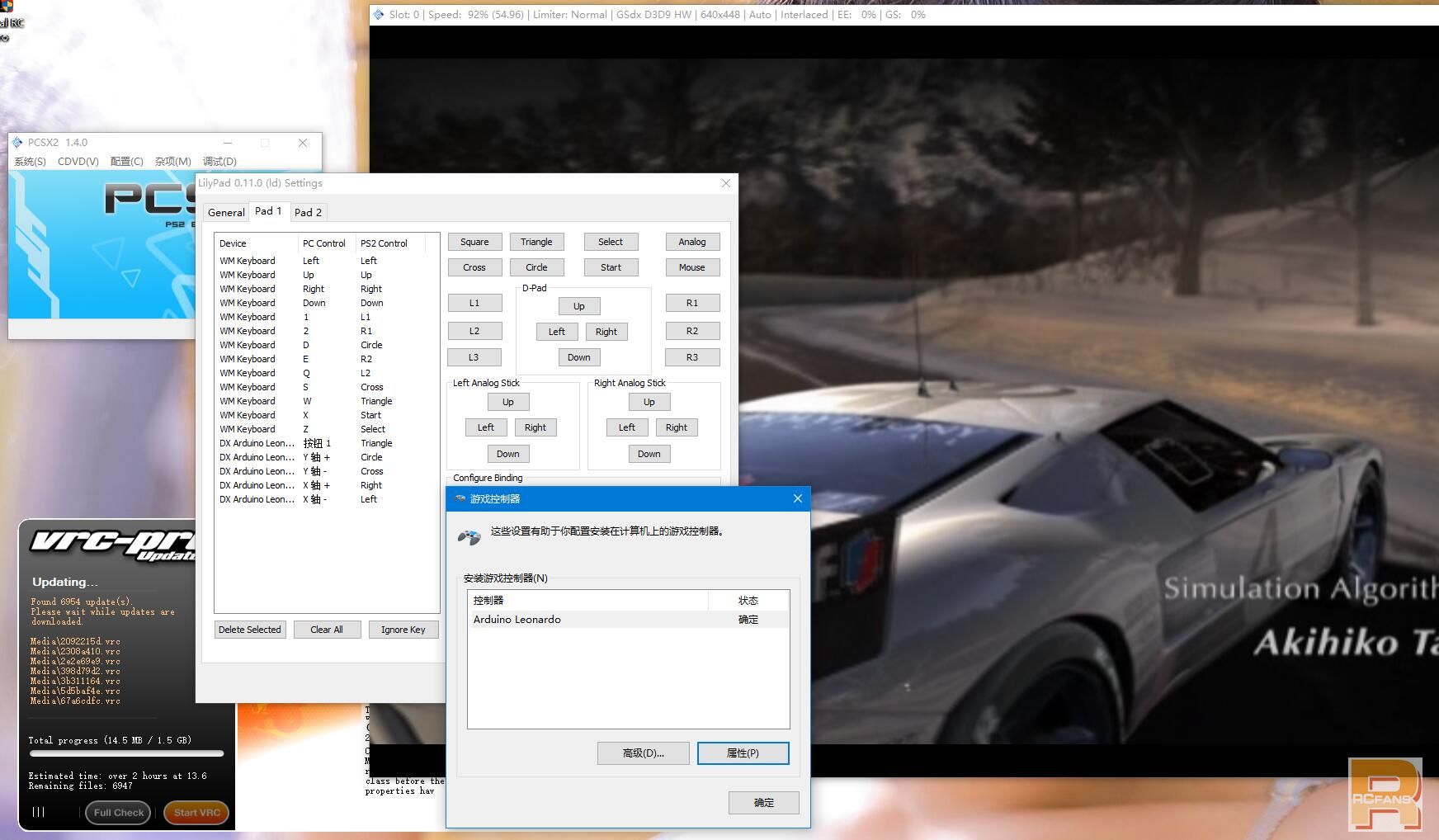Click D-Pad Right button
Image resolution: width=1439 pixels, height=840 pixels.
click(606, 332)
